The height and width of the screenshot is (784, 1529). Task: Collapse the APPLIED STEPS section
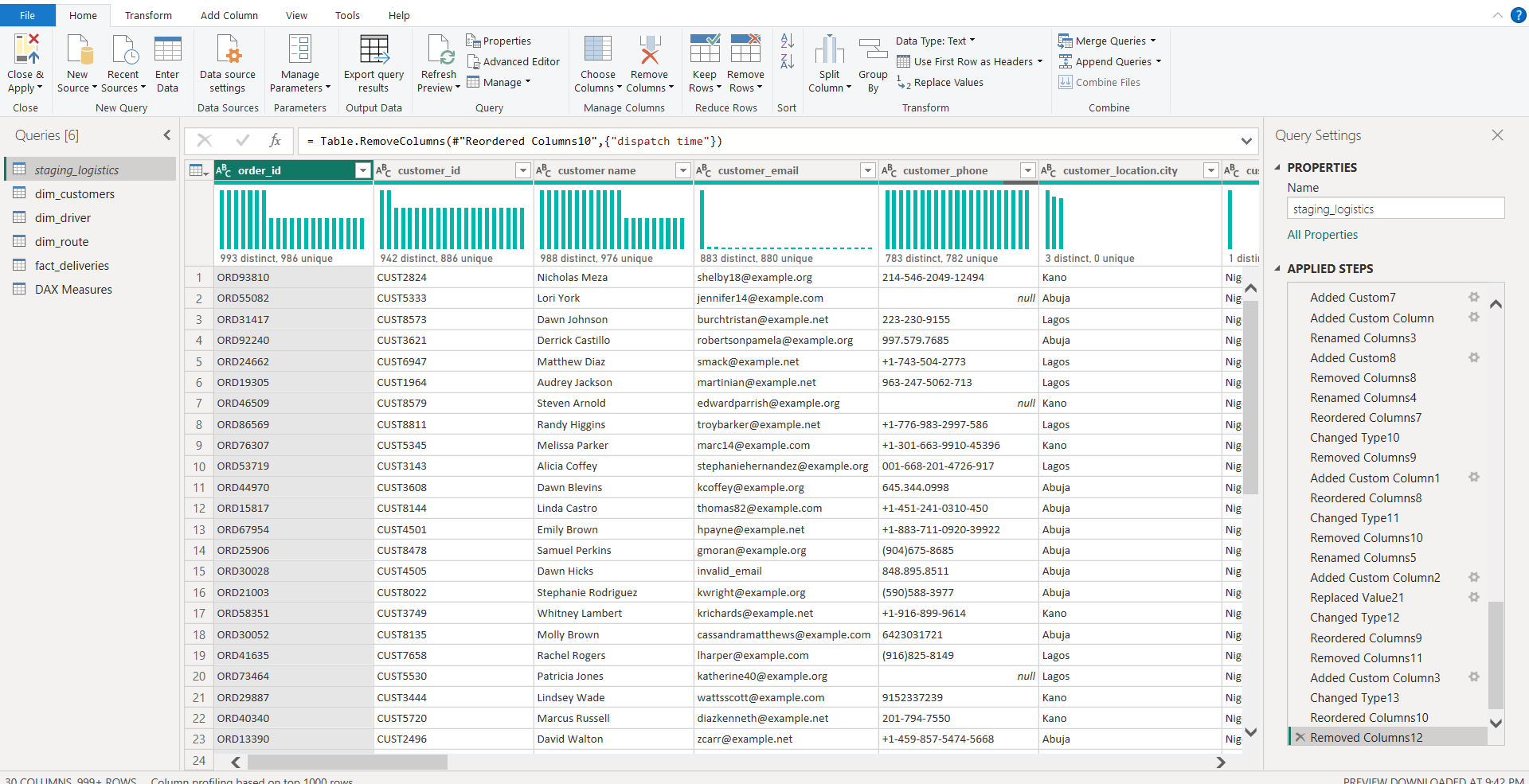coord(1277,268)
